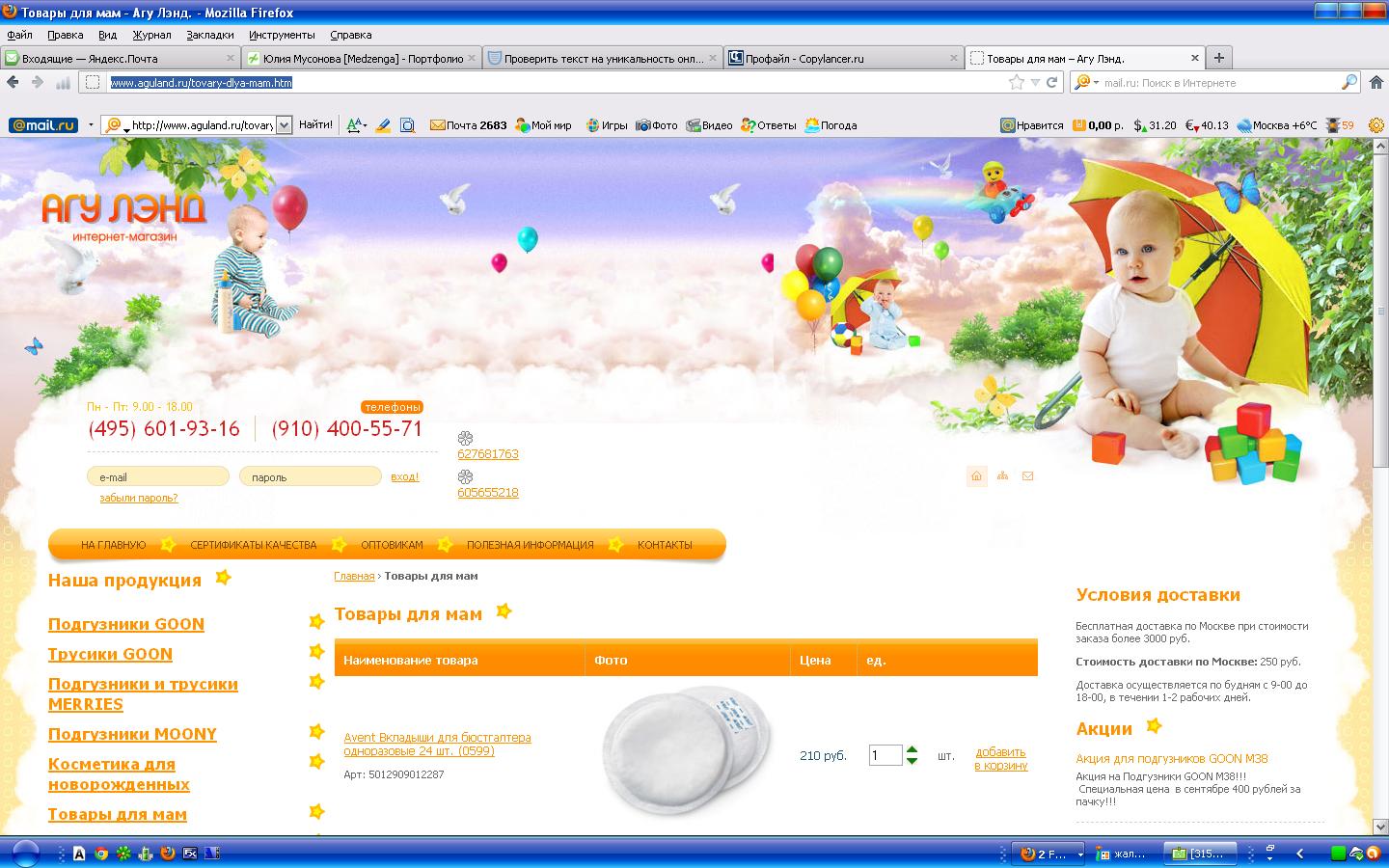The width and height of the screenshot is (1389, 868).
Task: Click the вход! login link
Action: [x=405, y=476]
